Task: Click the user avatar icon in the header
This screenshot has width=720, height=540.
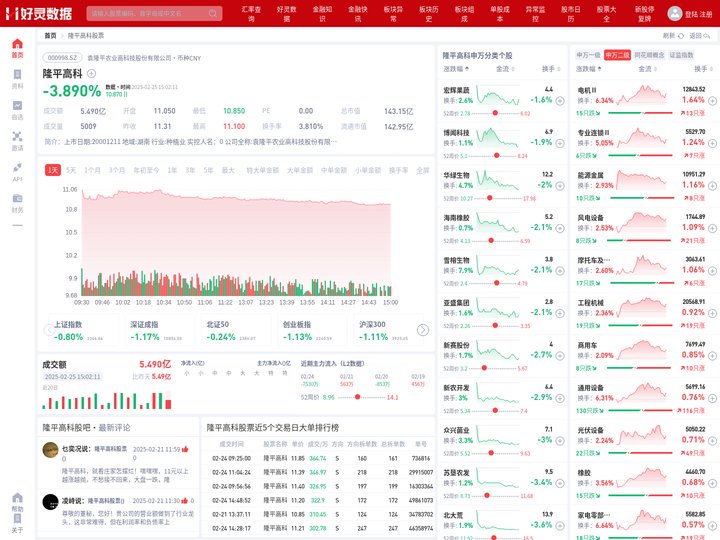Action: coord(675,13)
